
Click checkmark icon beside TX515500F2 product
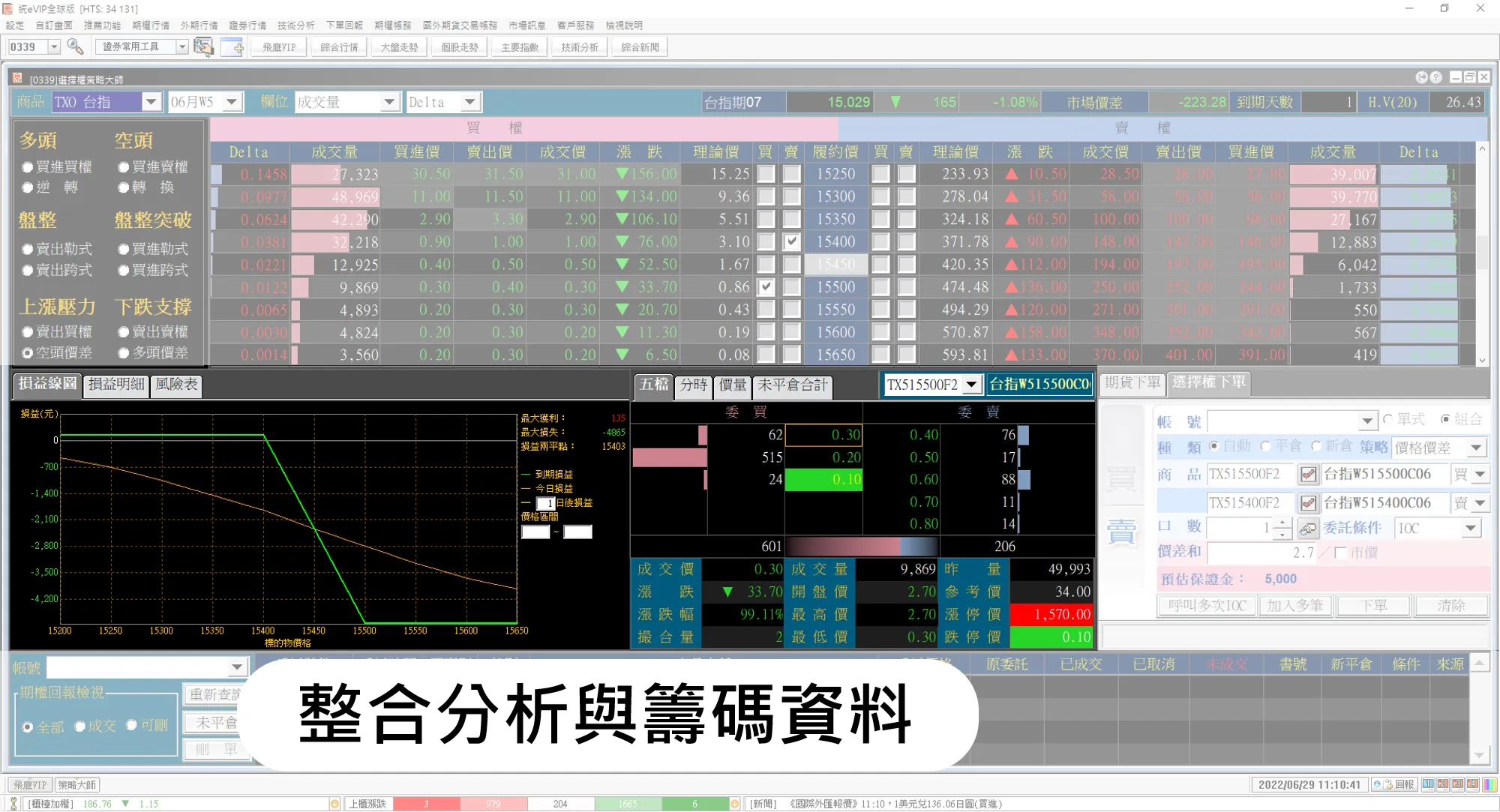1308,474
